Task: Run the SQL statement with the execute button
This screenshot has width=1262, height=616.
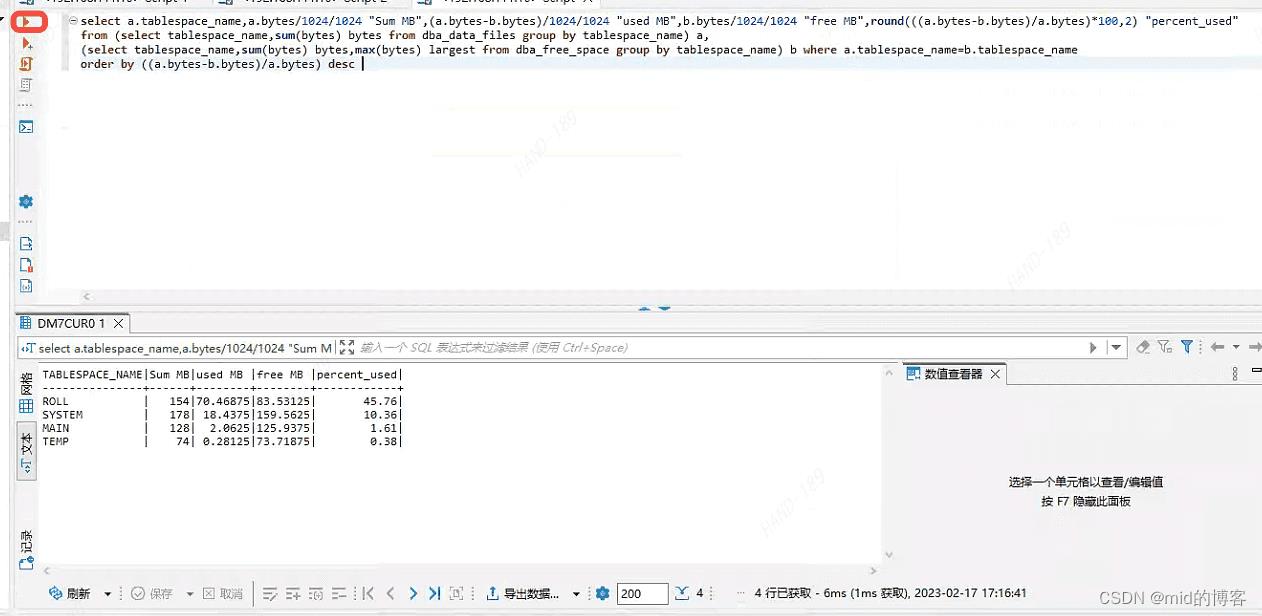Action: coord(27,21)
